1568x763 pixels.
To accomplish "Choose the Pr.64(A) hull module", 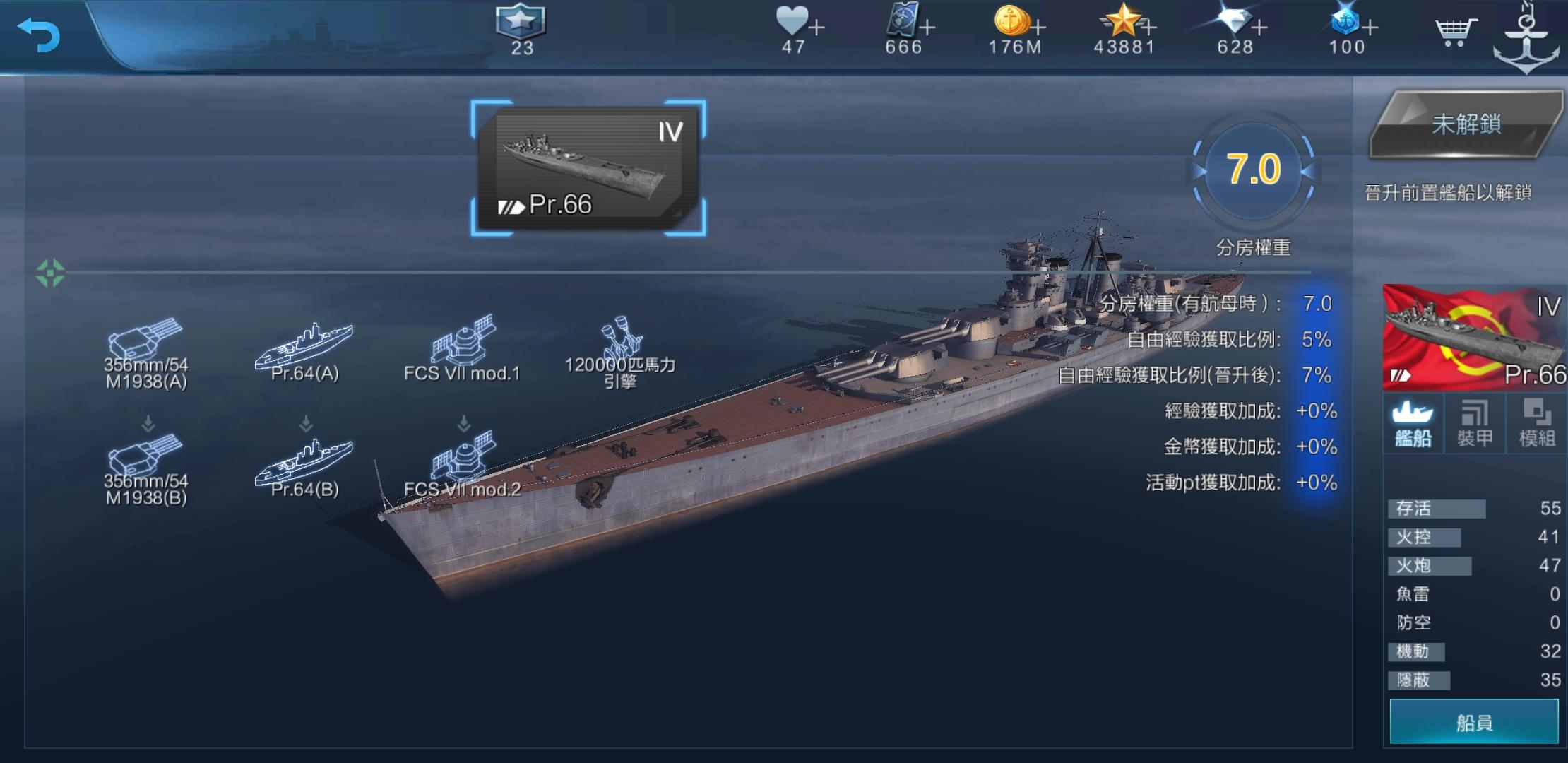I will [x=304, y=352].
